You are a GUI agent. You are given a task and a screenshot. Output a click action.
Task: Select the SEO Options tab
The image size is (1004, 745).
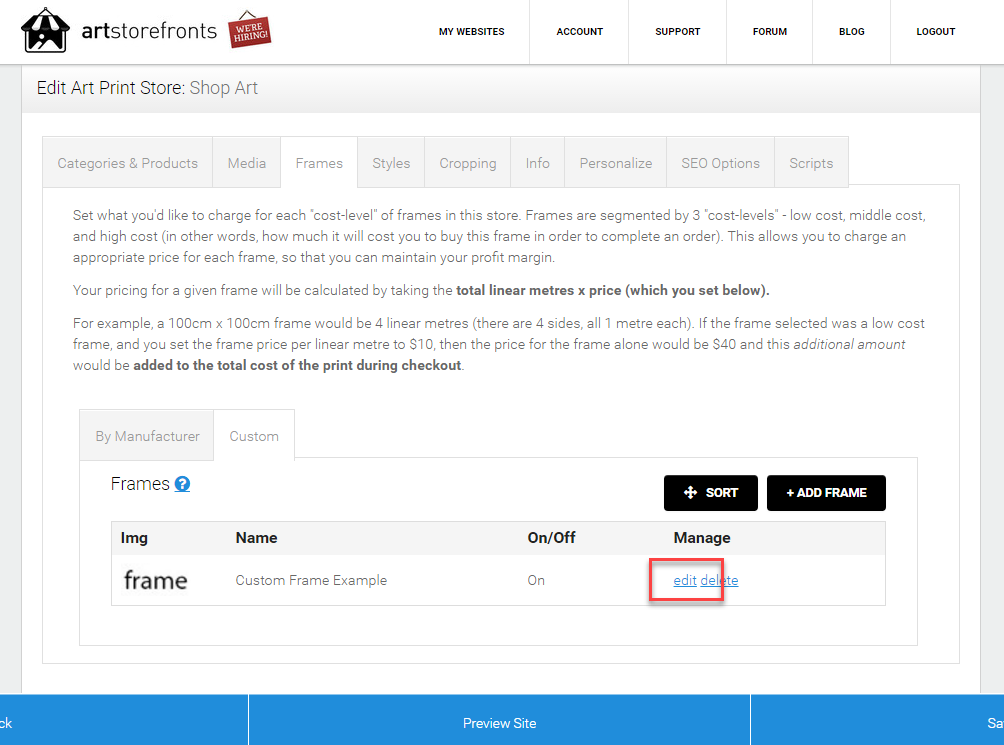tap(720, 163)
